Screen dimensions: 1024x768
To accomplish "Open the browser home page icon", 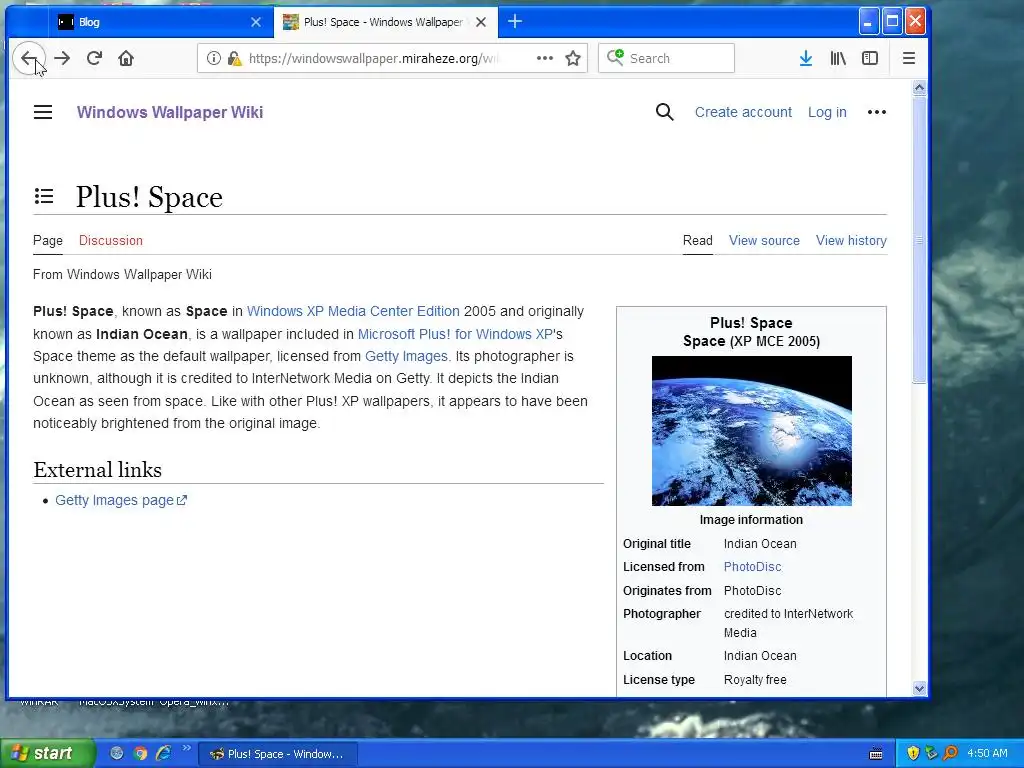I will pos(126,58).
